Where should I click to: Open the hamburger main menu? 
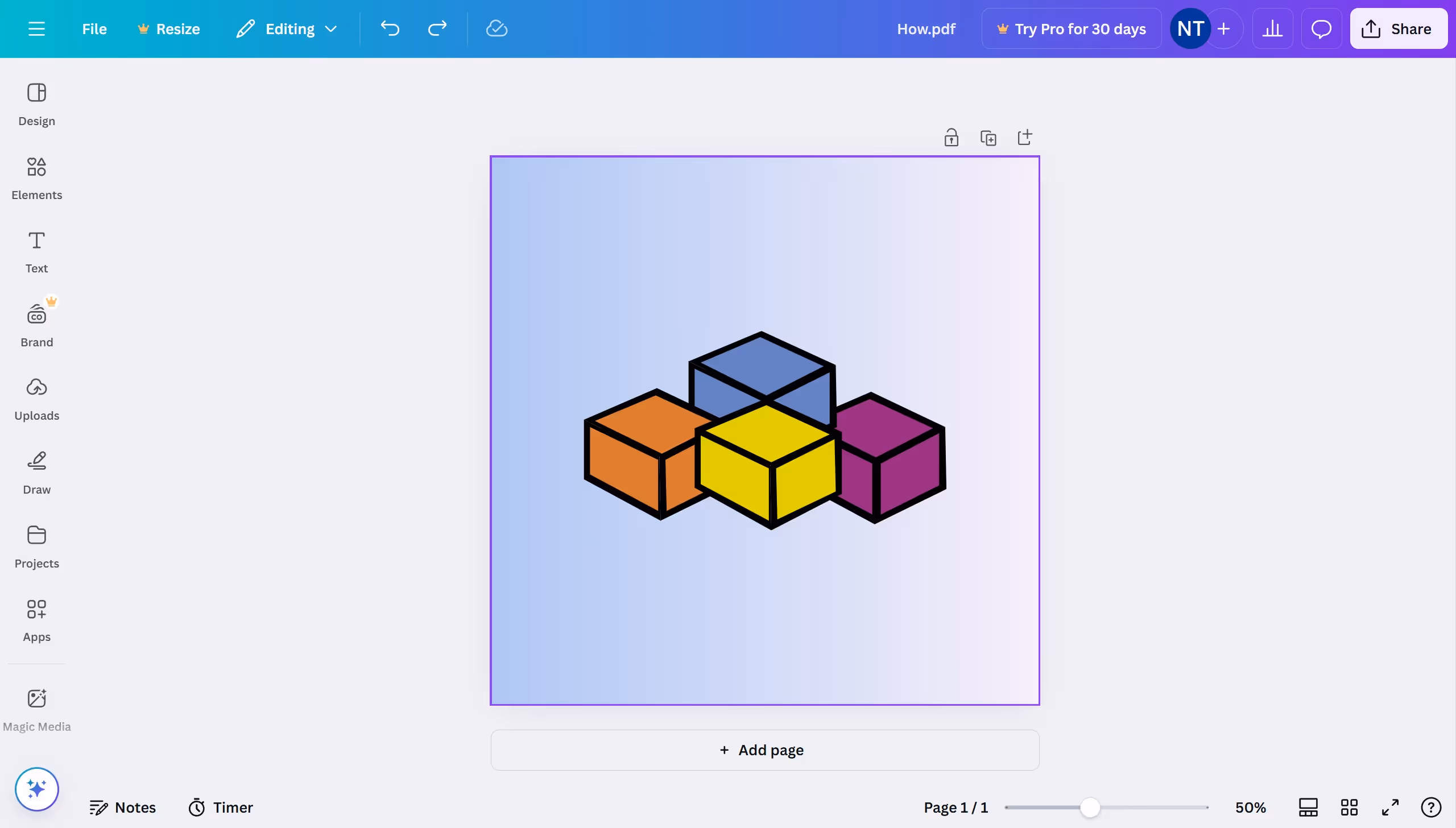36,29
